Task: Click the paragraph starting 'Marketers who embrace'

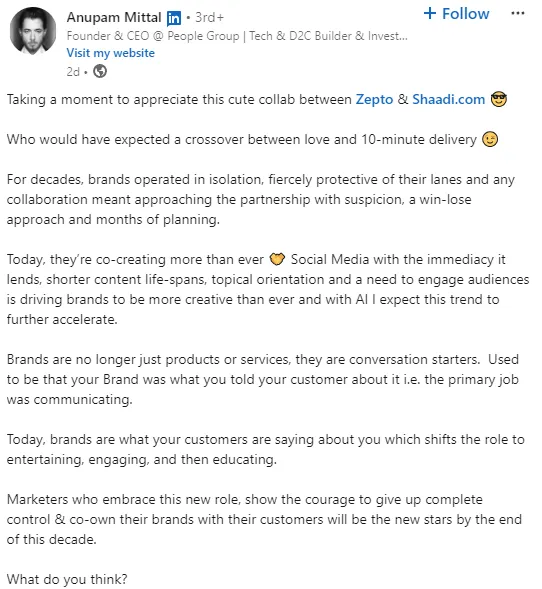Action: (264, 520)
